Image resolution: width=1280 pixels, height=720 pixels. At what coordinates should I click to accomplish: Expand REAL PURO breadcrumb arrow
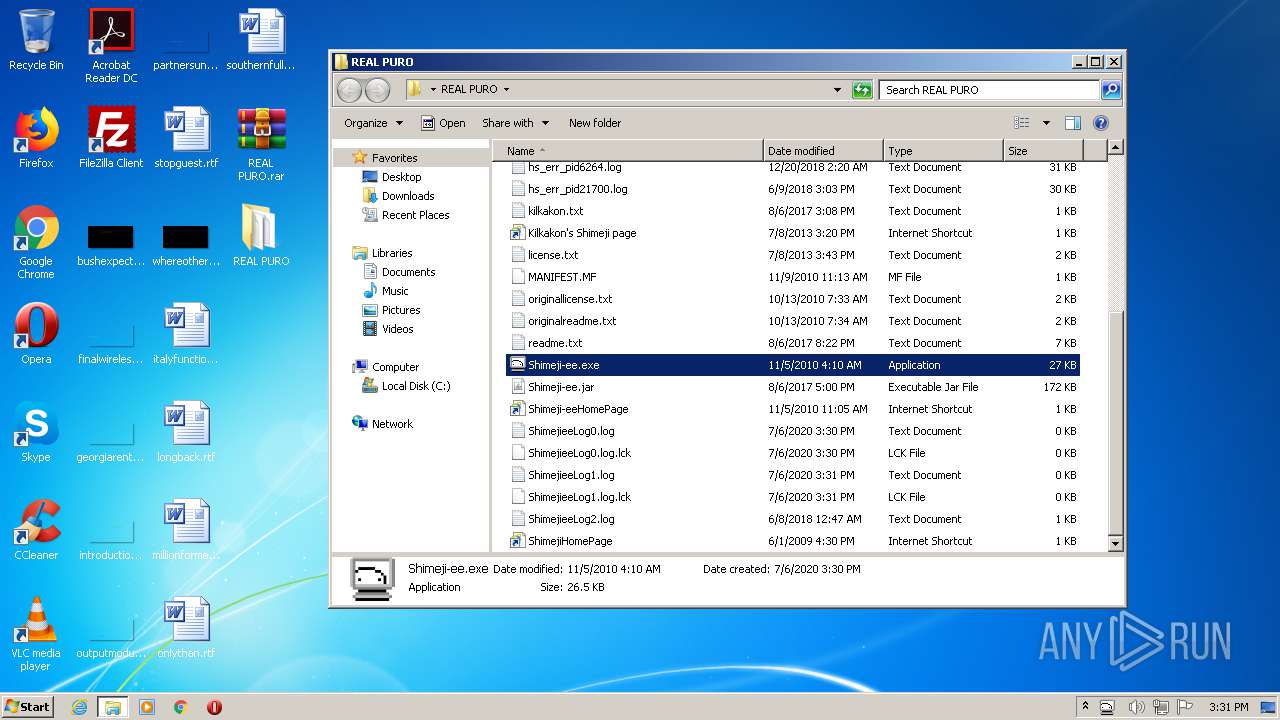click(x=506, y=90)
